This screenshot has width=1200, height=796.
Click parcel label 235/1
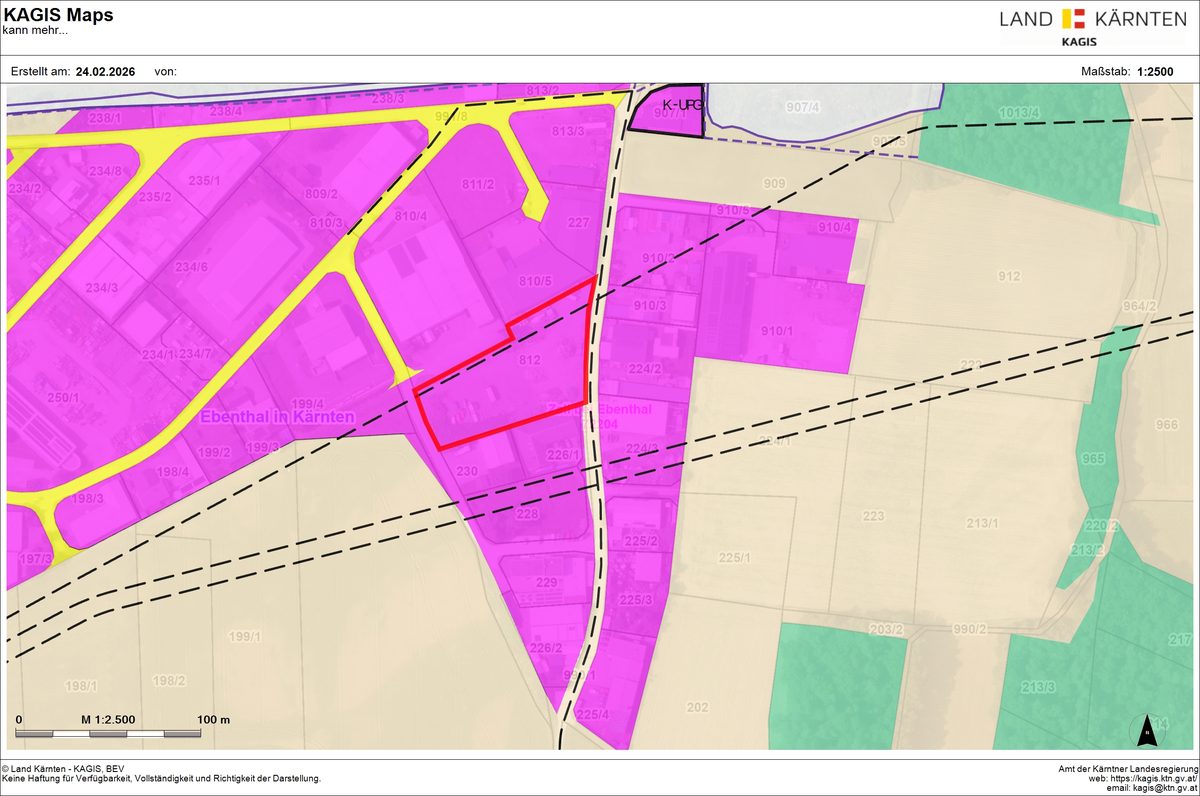(203, 181)
